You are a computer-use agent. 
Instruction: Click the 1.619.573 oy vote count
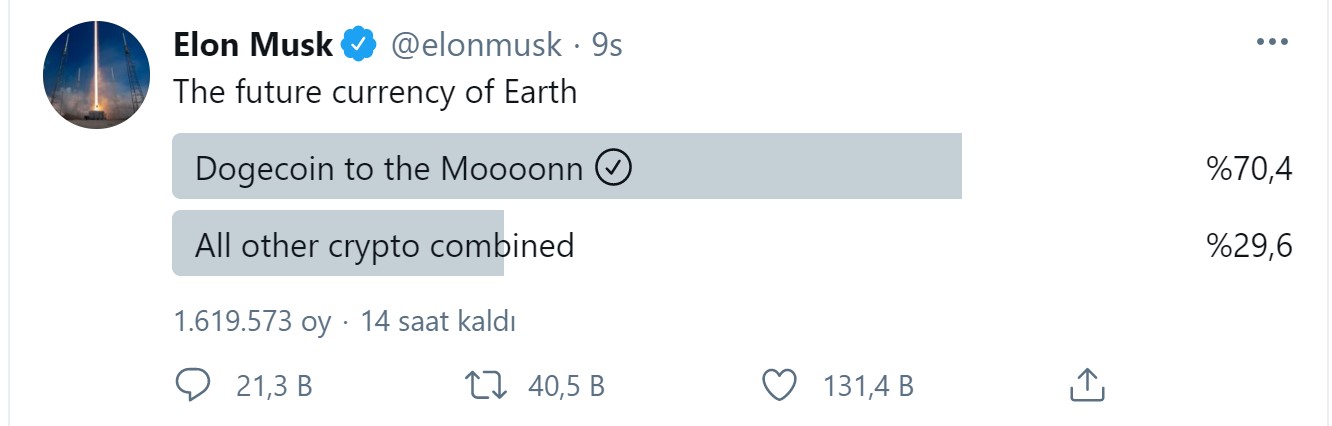(252, 322)
